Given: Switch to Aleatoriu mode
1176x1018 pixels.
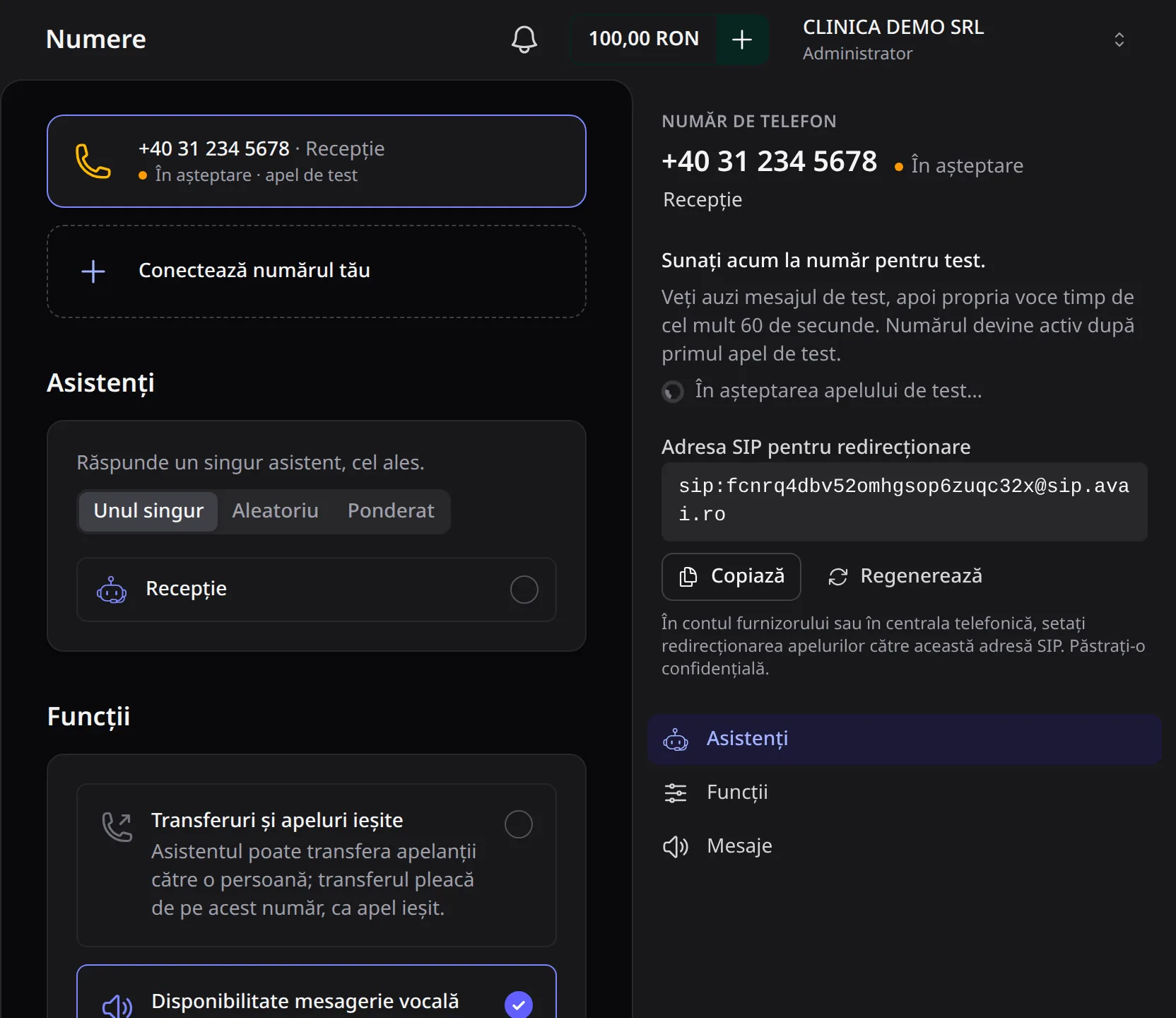Looking at the screenshot, I should [276, 511].
